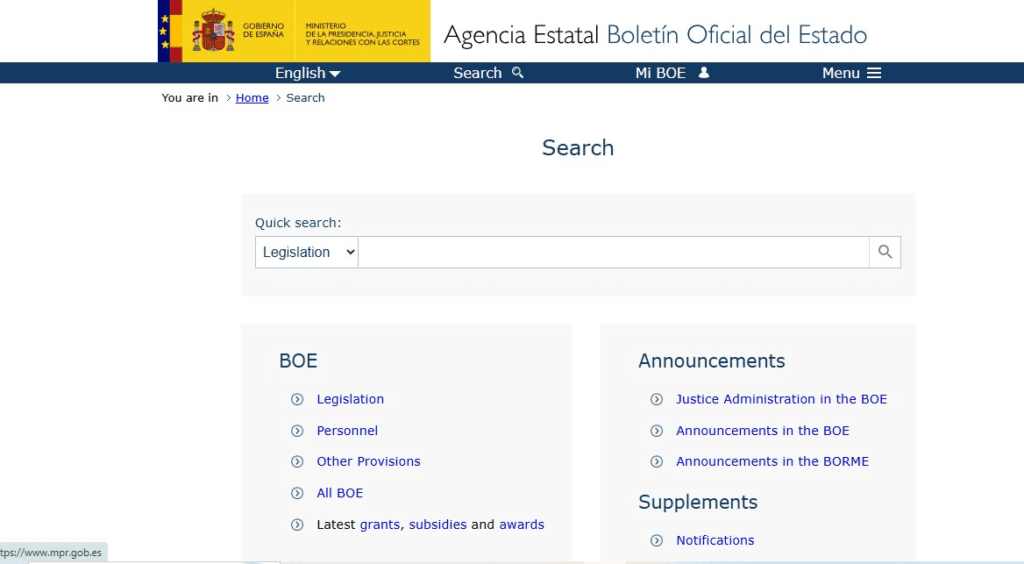Image resolution: width=1024 pixels, height=564 pixels.
Task: Click the arrow bullet beside Announcements in the BOE
Action: [656, 431]
